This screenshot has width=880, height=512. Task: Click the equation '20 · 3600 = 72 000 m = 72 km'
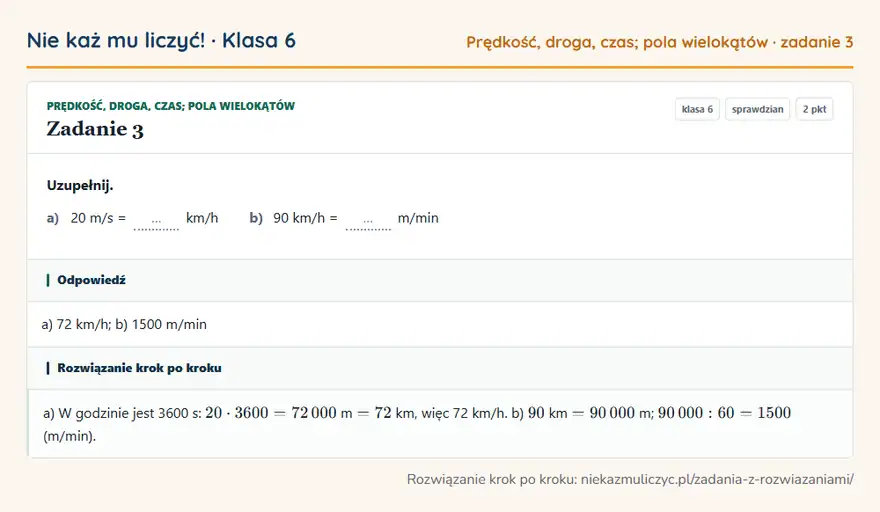(310, 413)
